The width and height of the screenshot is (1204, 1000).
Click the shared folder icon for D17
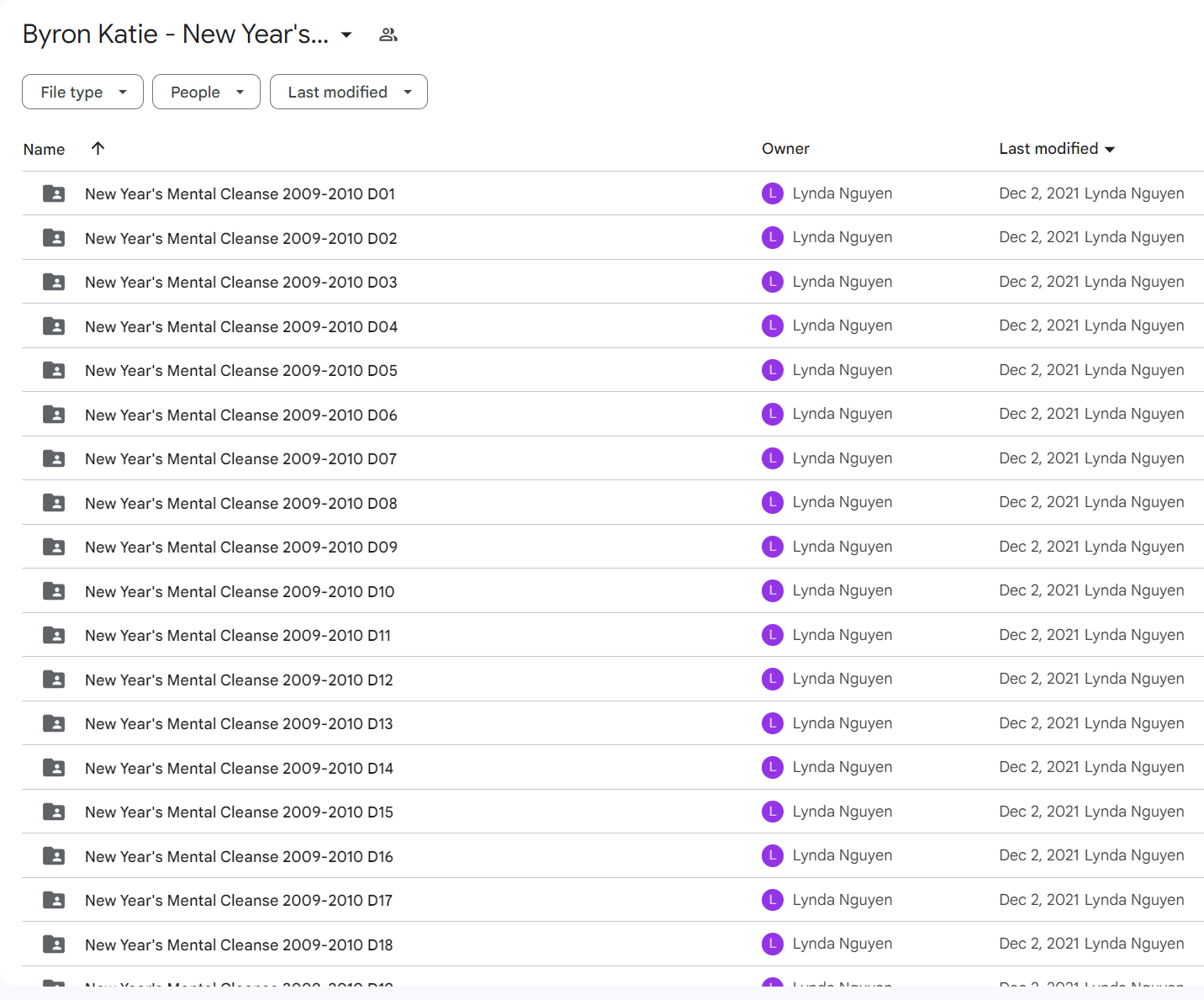[54, 900]
